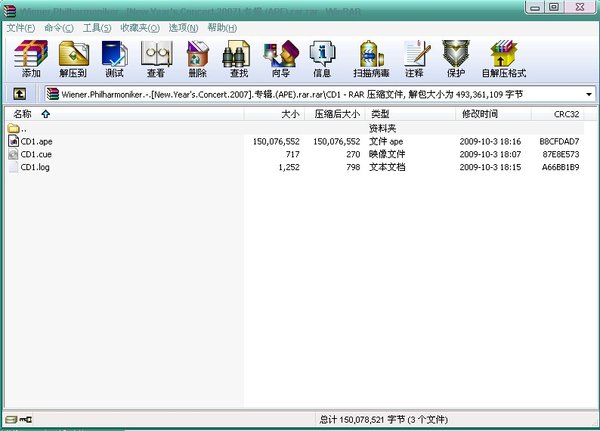Open the 命令(C) menu
Viewport: 600px width, 431px height.
click(59, 28)
